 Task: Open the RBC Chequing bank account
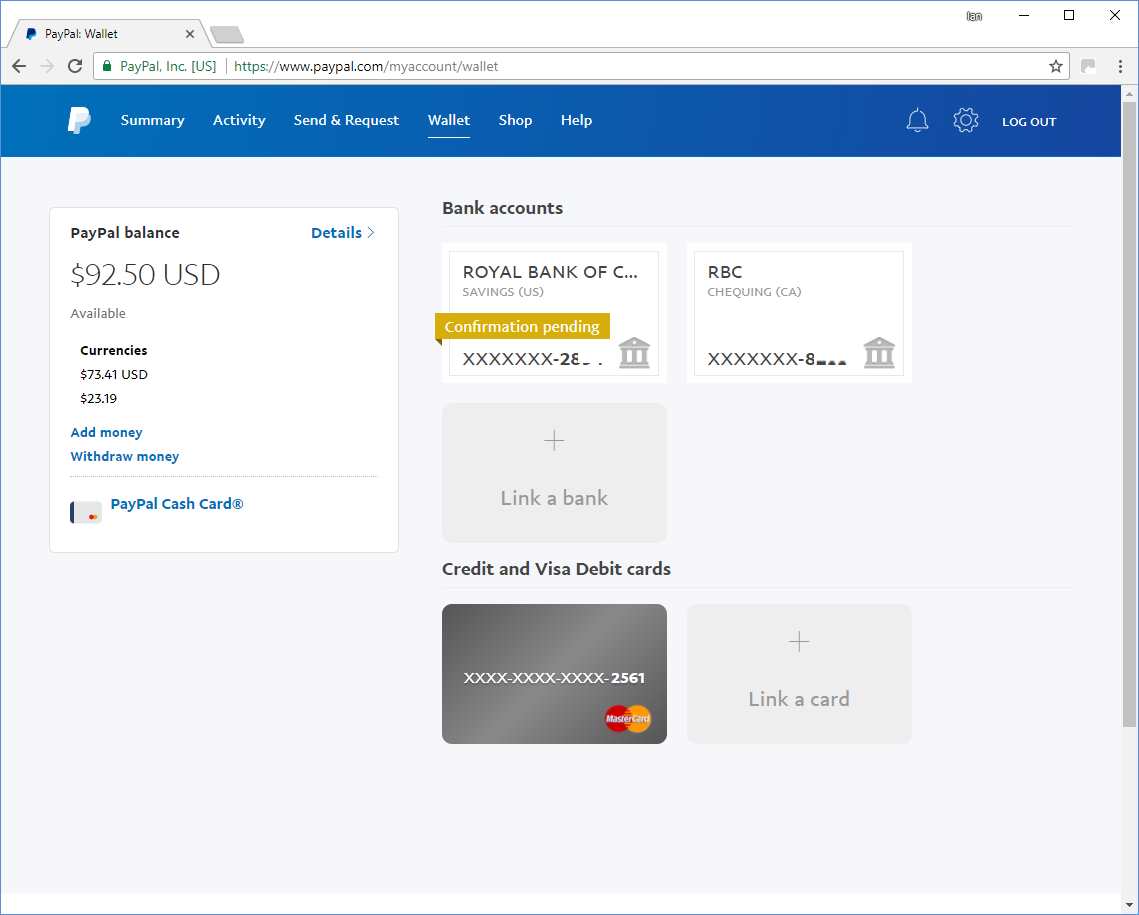tap(798, 313)
